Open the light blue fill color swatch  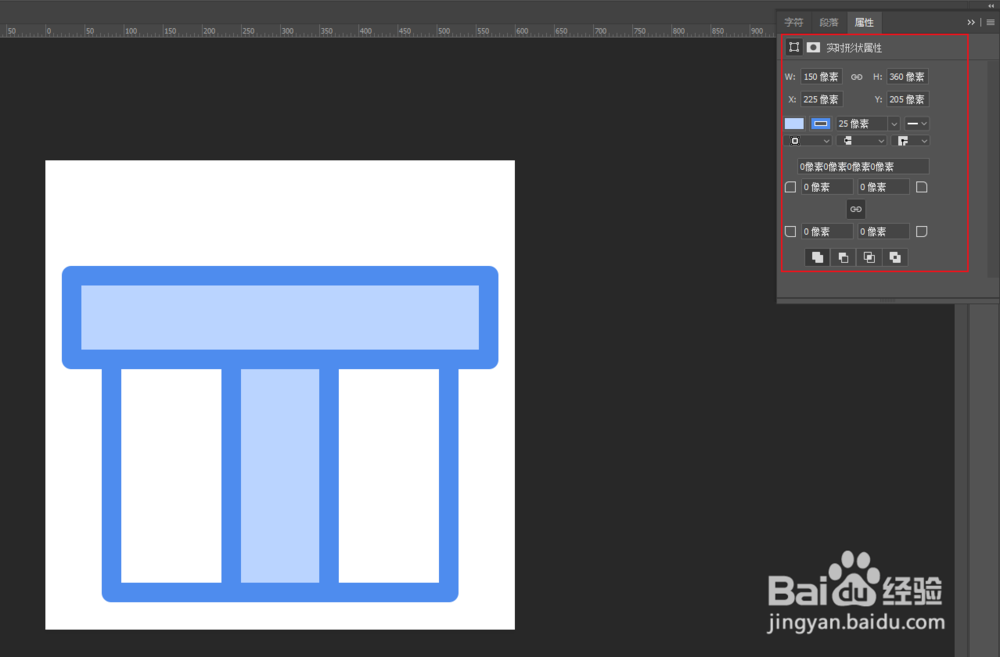tap(794, 124)
